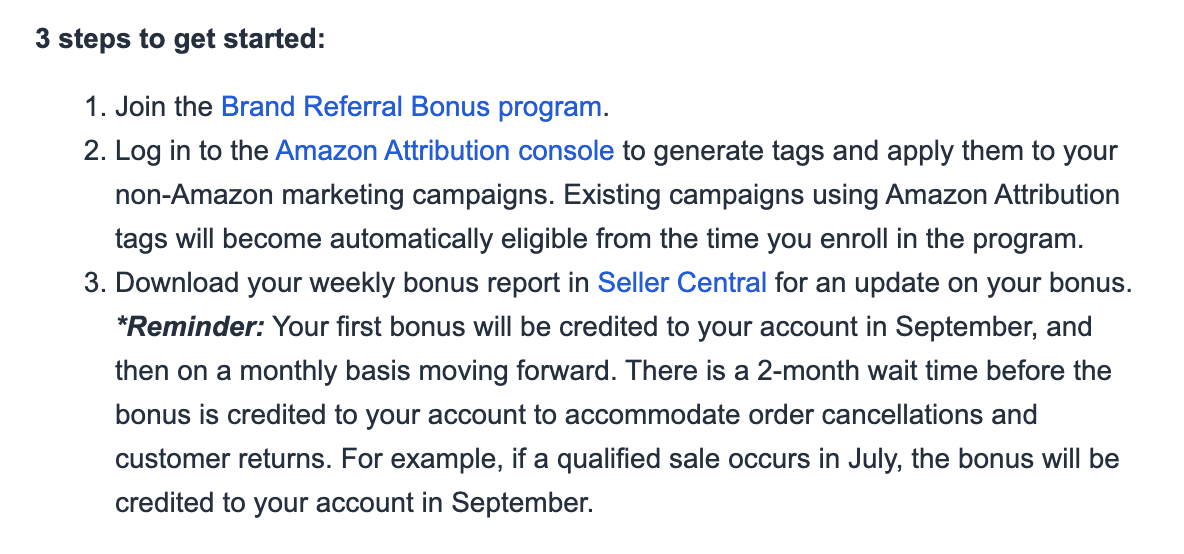
Task: Click 'Existing campaigns using Amazon Attribution' sentence
Action: [x=842, y=195]
